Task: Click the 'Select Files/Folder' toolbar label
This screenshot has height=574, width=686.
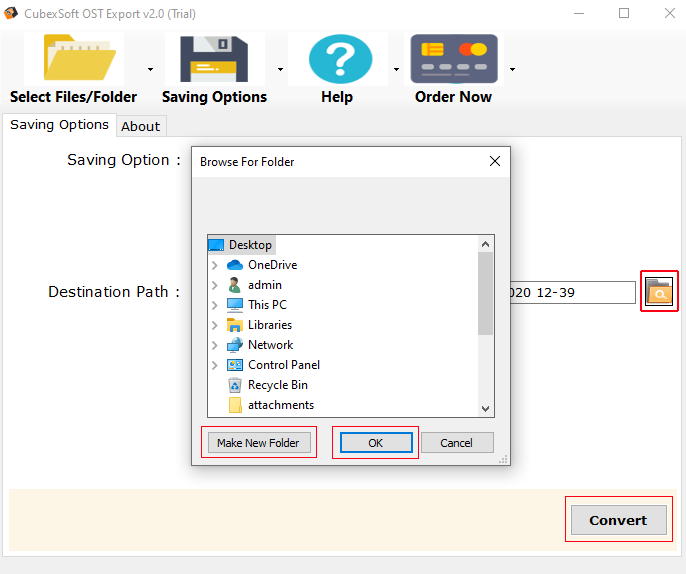Action: [x=74, y=97]
